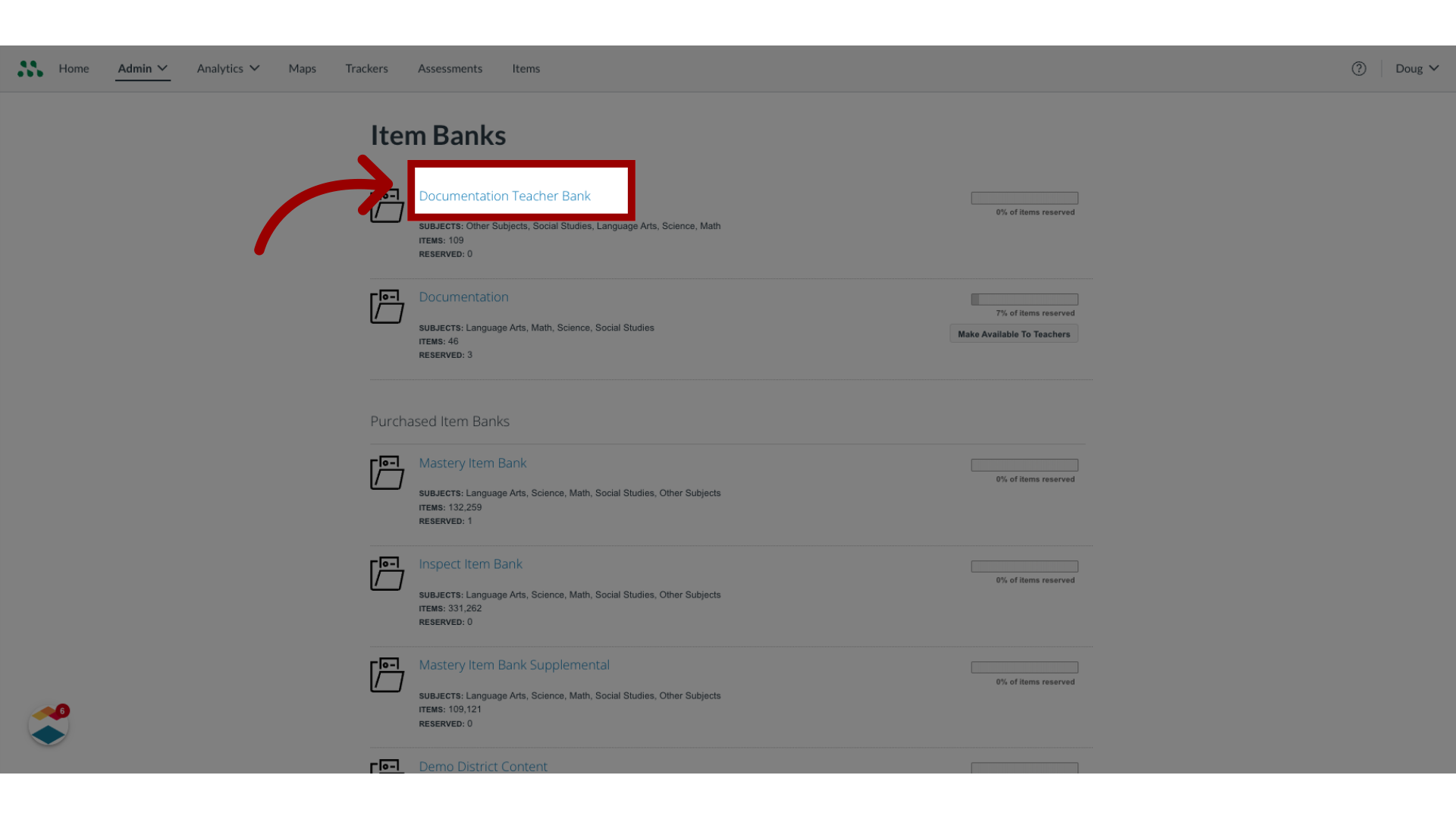Toggle the Trackers navigation item

click(366, 68)
